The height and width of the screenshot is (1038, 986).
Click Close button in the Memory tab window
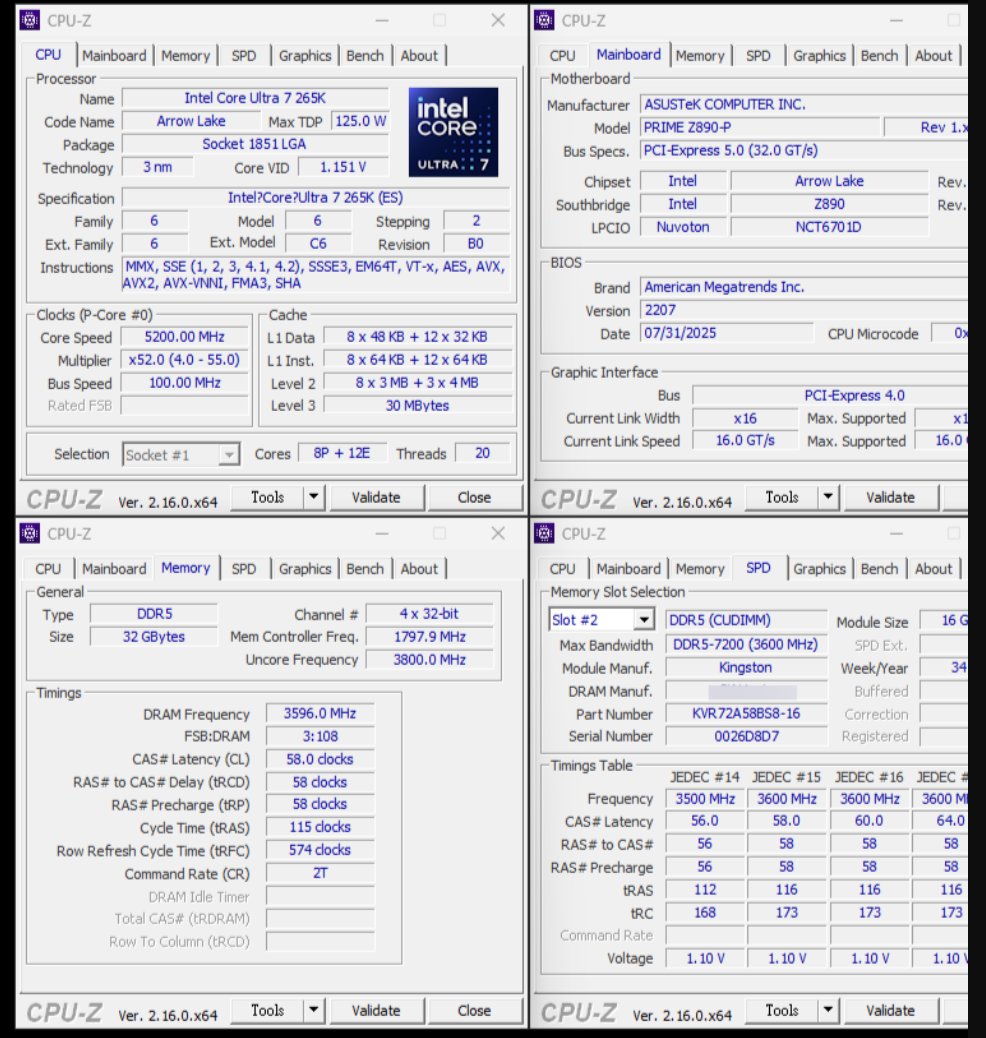tap(474, 1010)
